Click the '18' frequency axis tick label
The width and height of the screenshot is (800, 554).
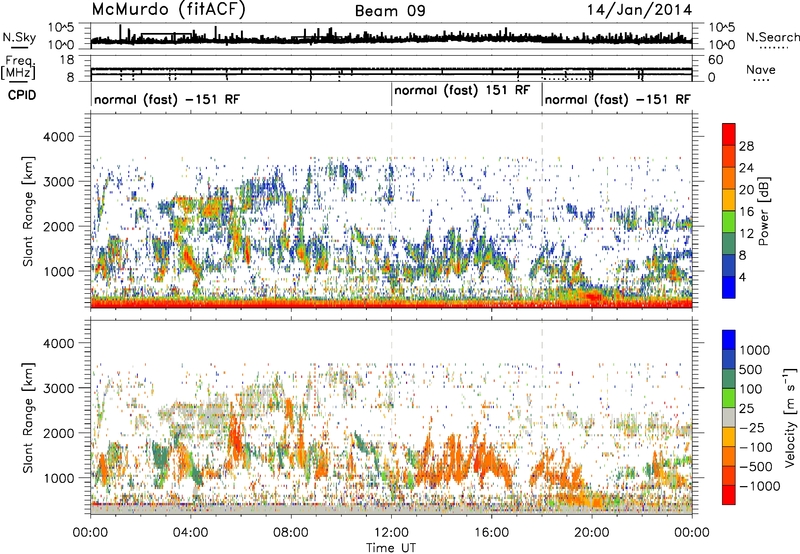click(66, 60)
